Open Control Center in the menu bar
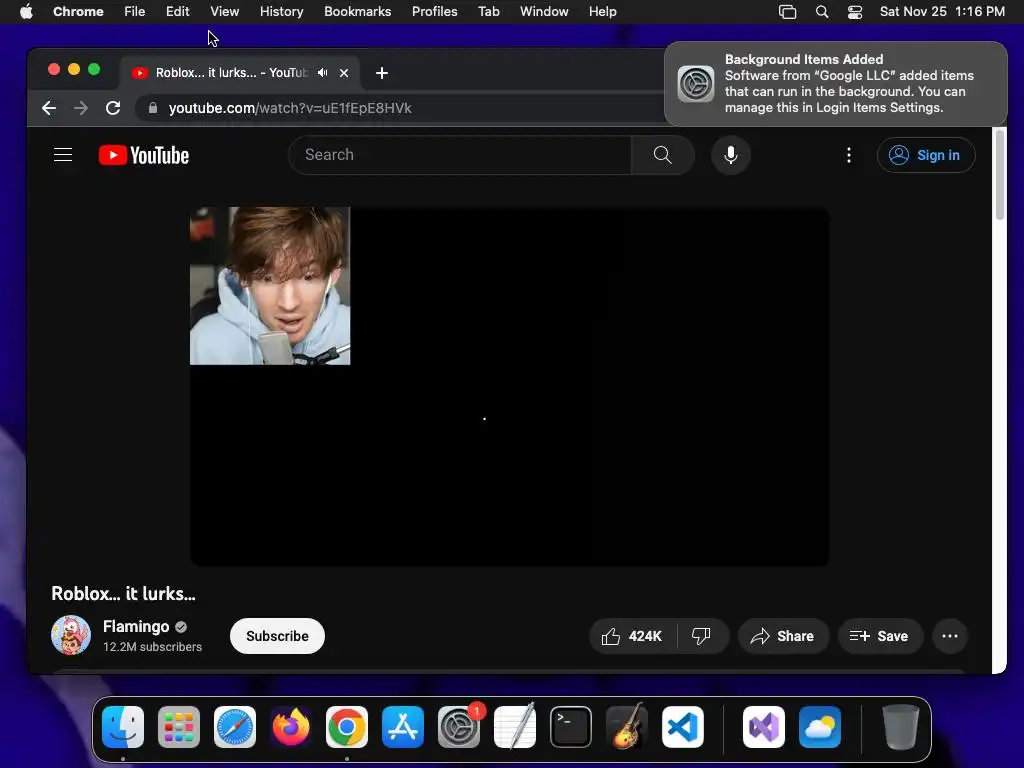 point(855,12)
